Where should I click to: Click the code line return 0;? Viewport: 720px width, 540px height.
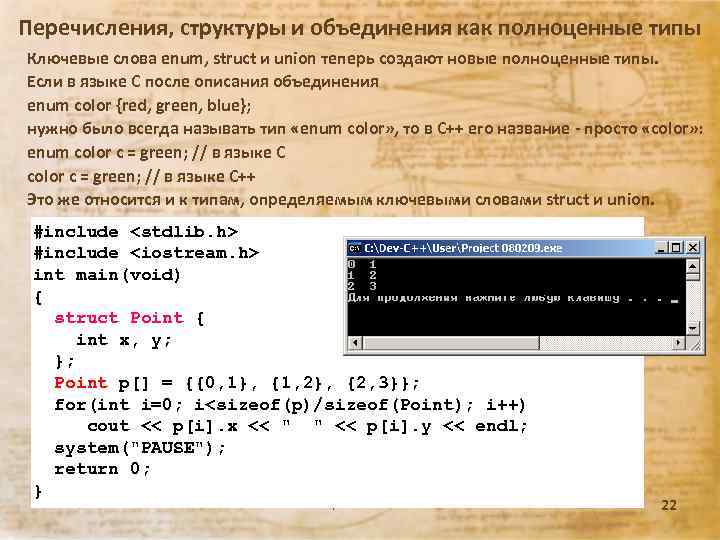pyautogui.click(x=102, y=469)
